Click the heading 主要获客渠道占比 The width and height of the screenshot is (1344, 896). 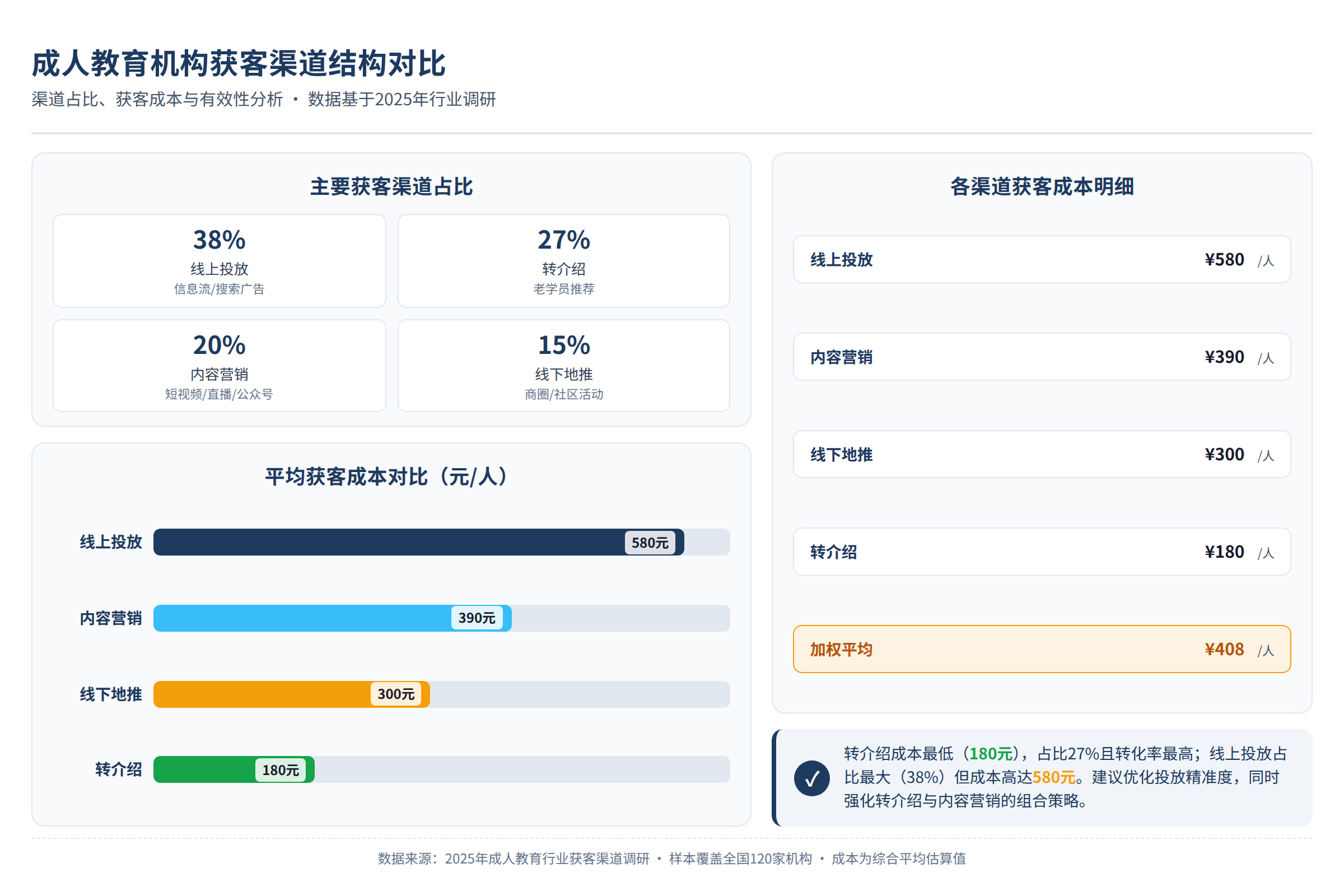tap(391, 186)
